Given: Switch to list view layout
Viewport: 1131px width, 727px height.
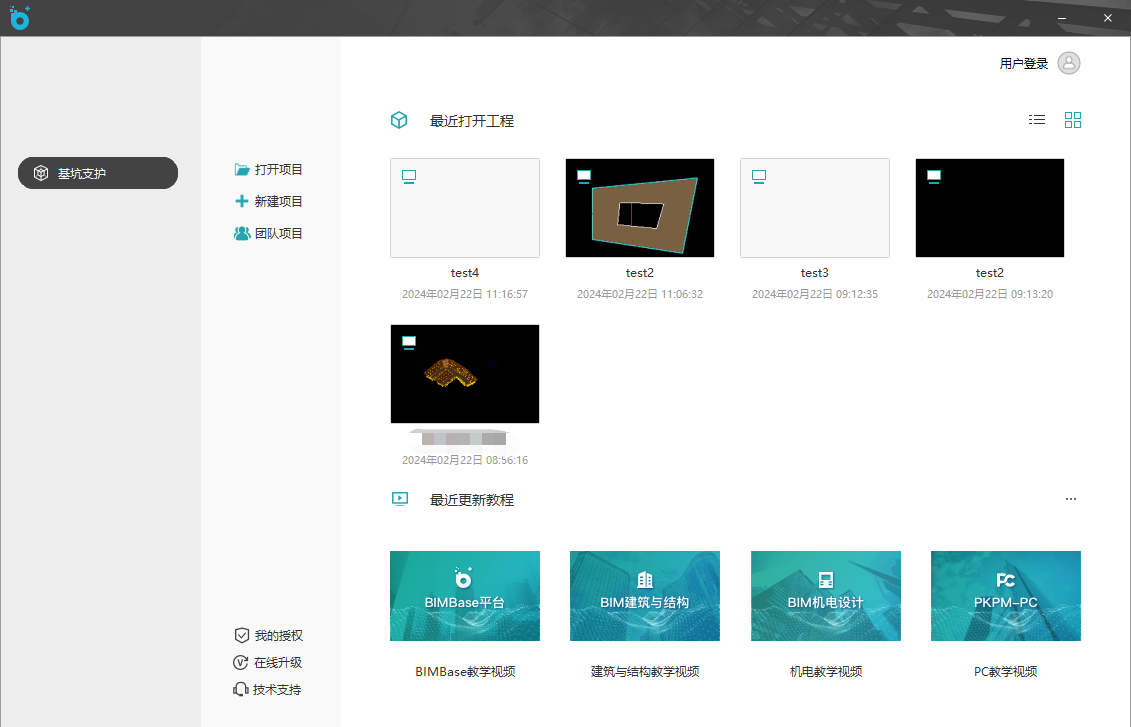Looking at the screenshot, I should click(1037, 120).
